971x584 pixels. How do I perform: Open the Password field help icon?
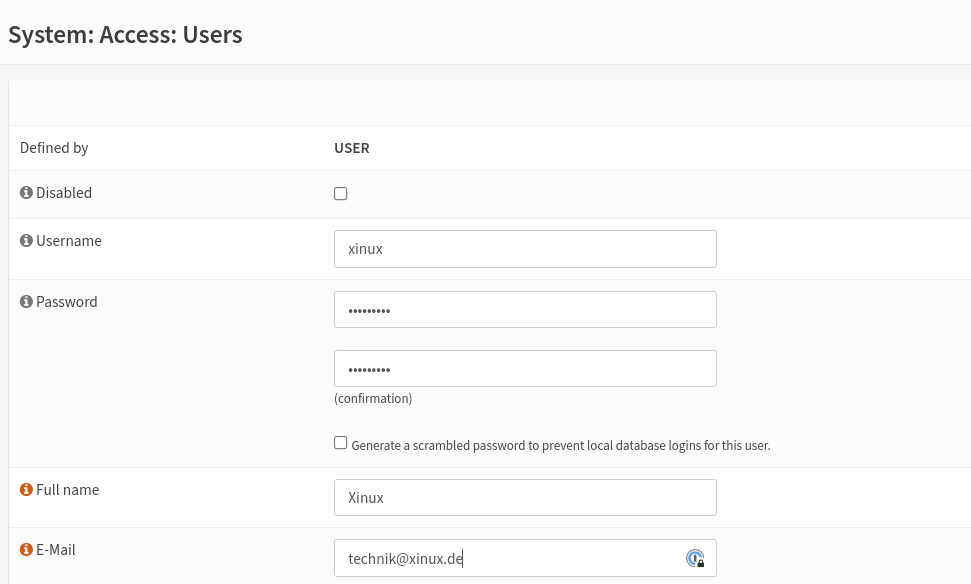pyautogui.click(x=26, y=302)
